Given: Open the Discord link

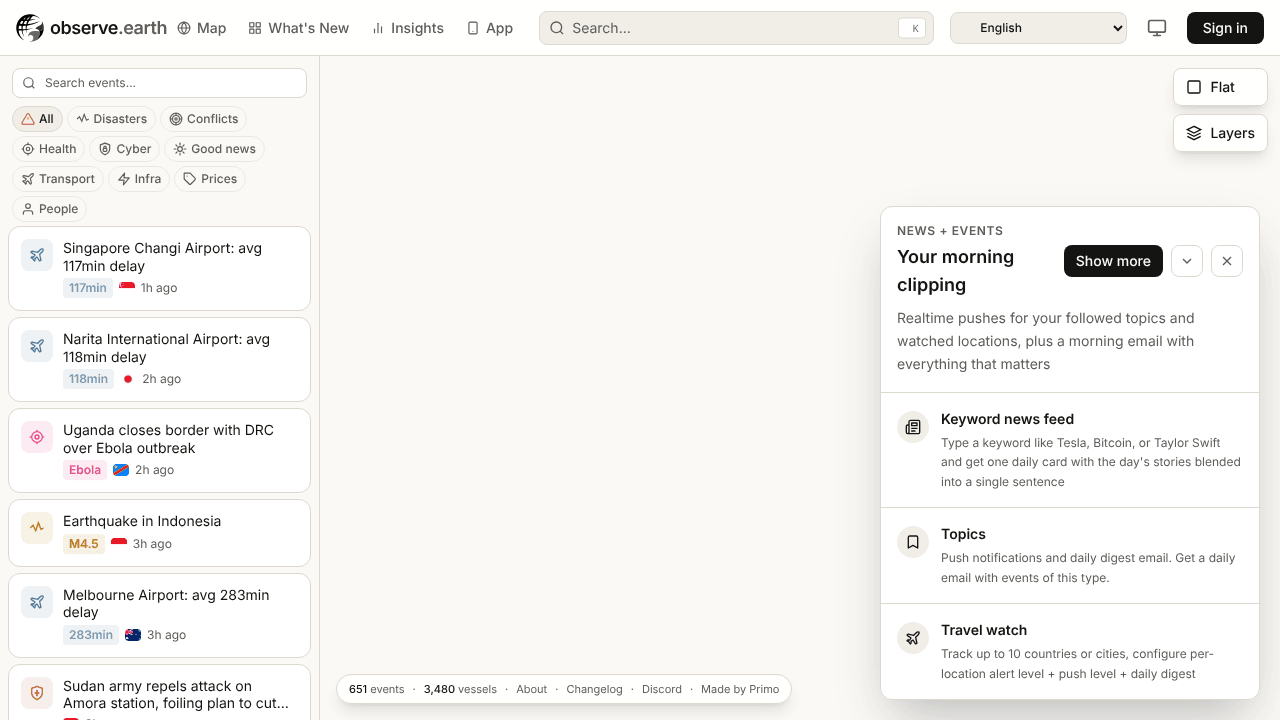Looking at the screenshot, I should pos(662,689).
